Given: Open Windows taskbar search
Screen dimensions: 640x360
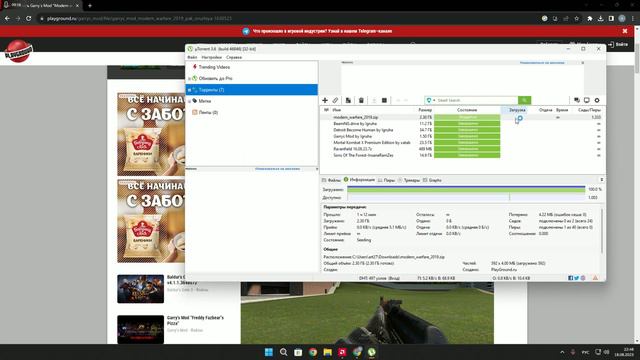Looking at the screenshot, I should [283, 352].
